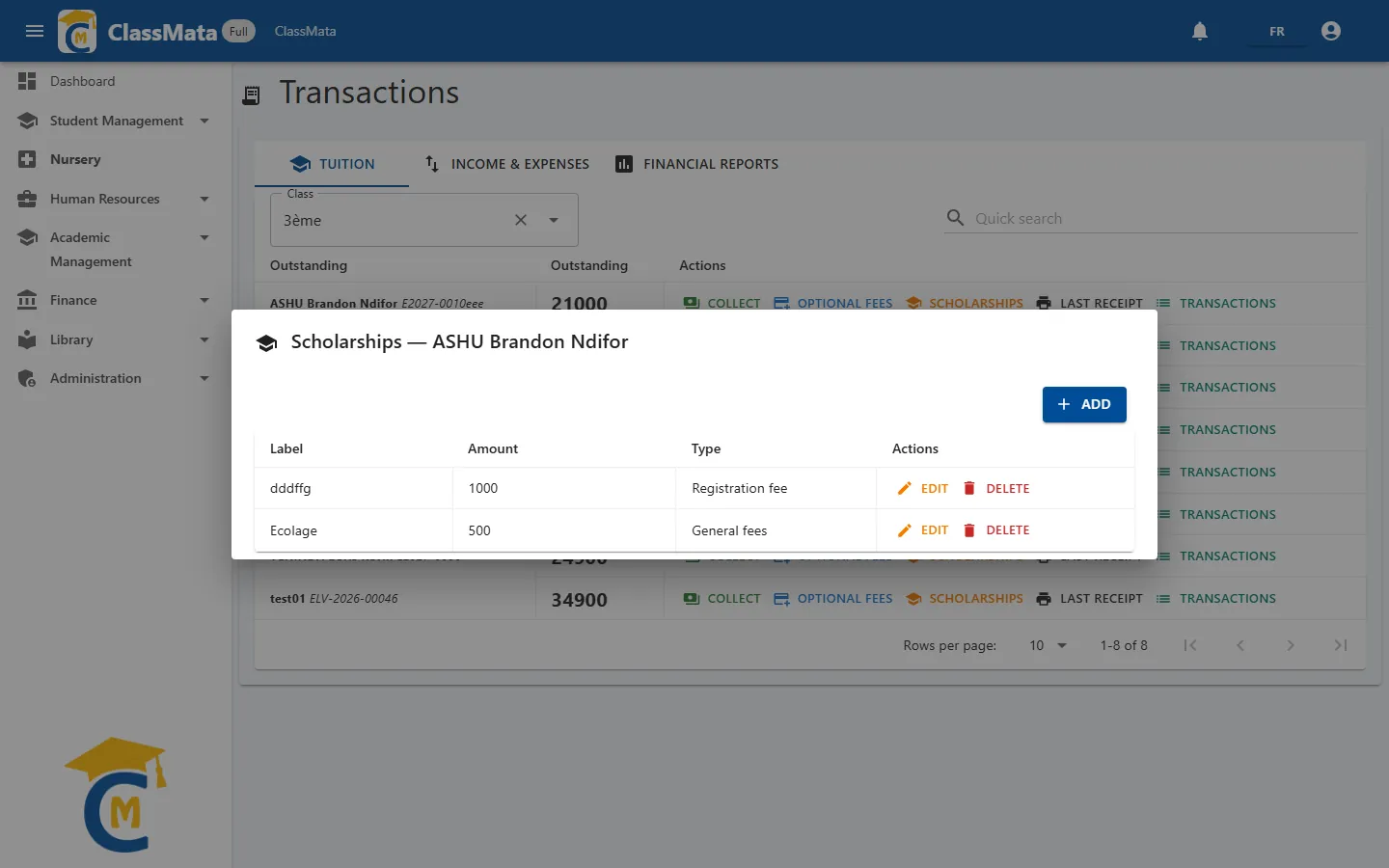Go to last page of table
1389x868 pixels.
tap(1341, 645)
